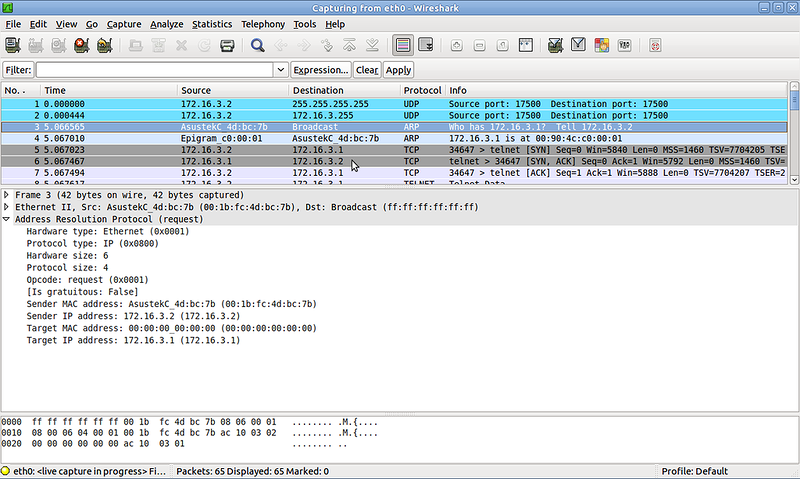The width and height of the screenshot is (800, 479).
Task: Find a packet with the magnifier icon
Action: coord(258,45)
